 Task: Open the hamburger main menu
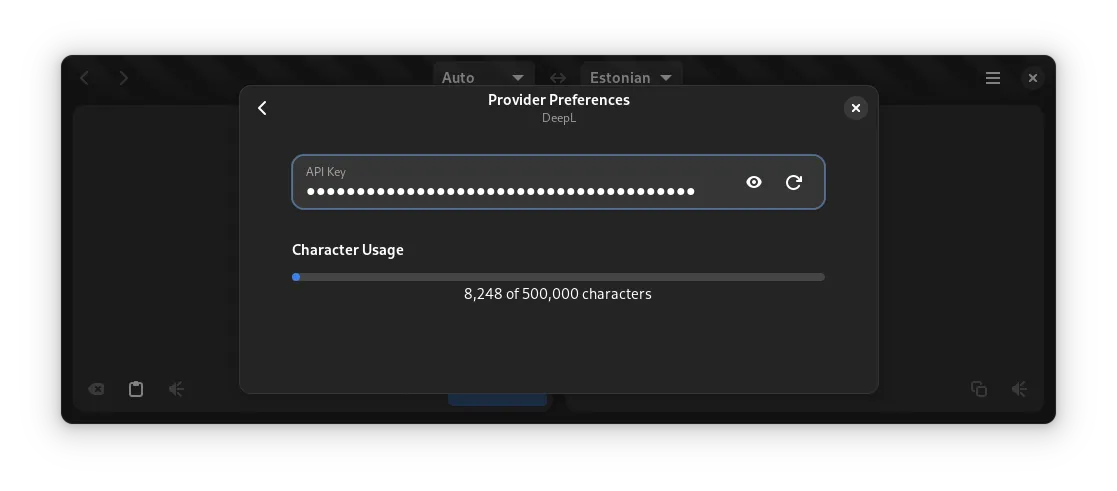tap(993, 78)
